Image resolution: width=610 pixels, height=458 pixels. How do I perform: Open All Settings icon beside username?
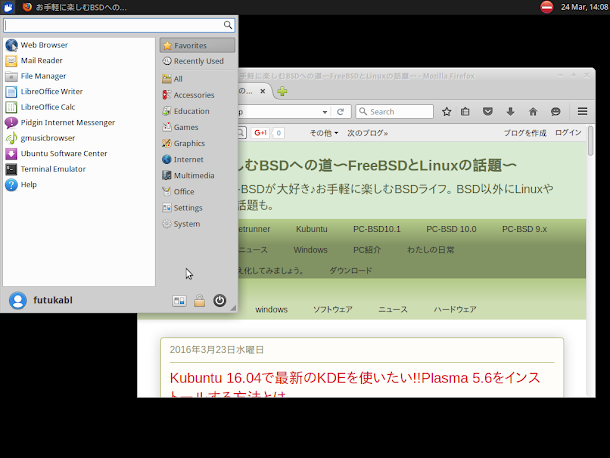(179, 300)
